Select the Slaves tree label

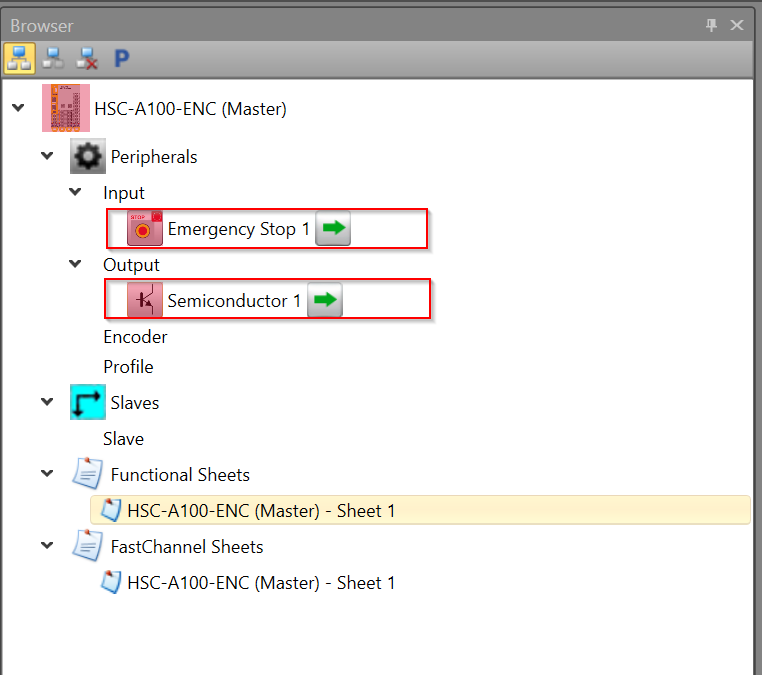coord(135,403)
